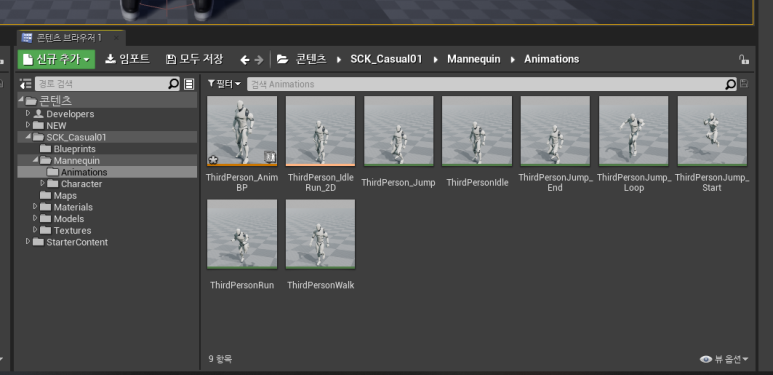The image size is (773, 375).
Task: Click the magnifier in path search
Action: (x=174, y=84)
